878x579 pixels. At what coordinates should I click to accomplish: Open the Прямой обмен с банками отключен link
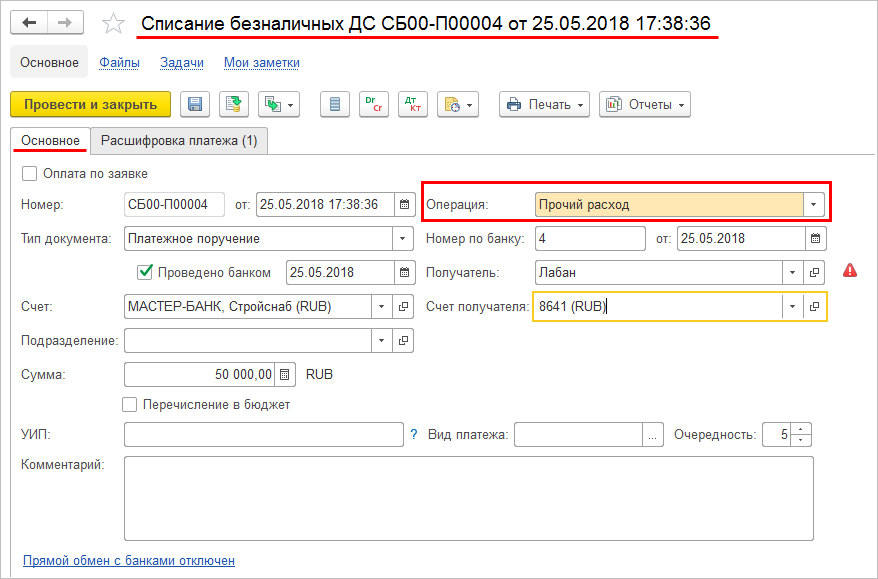click(129, 561)
